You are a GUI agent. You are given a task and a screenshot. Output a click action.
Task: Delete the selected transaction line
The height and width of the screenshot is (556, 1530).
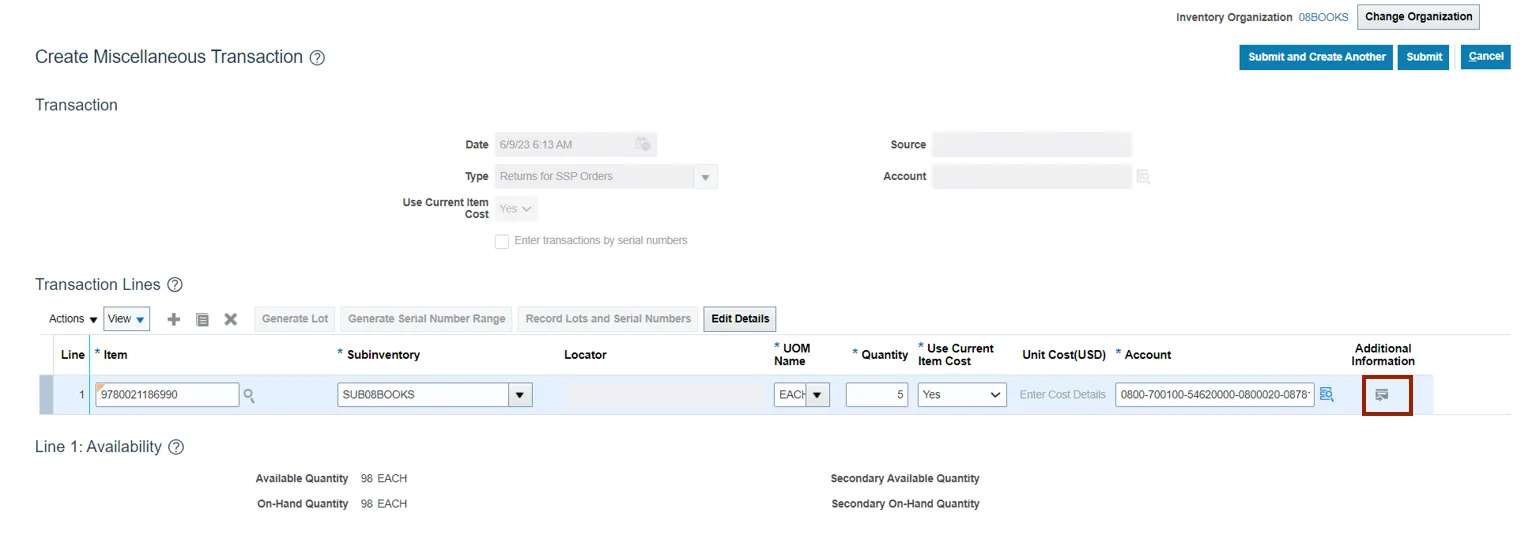click(231, 319)
